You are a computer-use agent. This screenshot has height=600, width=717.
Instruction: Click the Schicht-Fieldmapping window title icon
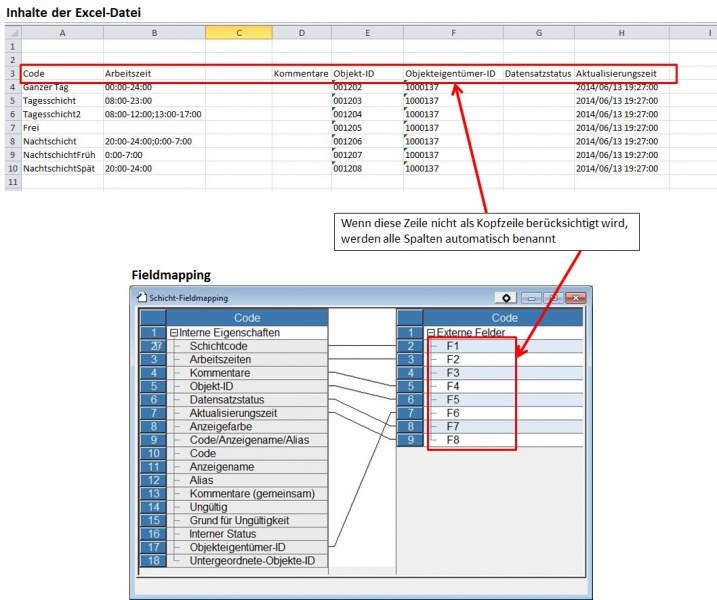point(139,298)
